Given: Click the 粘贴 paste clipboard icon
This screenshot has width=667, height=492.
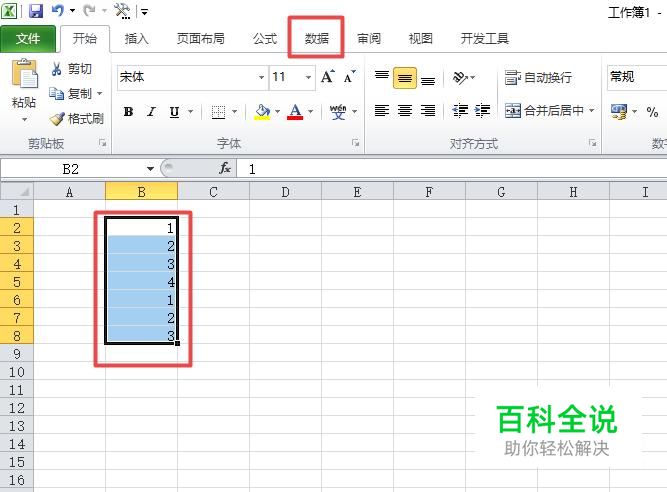Looking at the screenshot, I should [24, 74].
